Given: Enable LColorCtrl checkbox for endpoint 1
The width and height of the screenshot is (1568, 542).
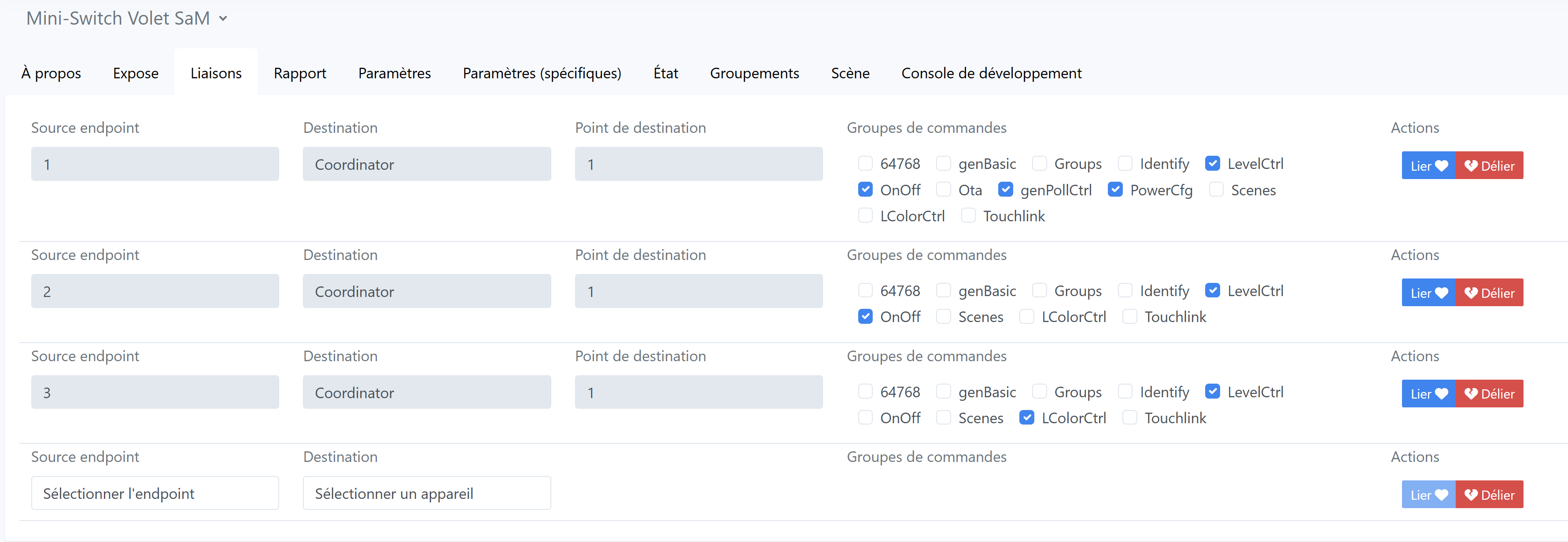Looking at the screenshot, I should (x=865, y=215).
